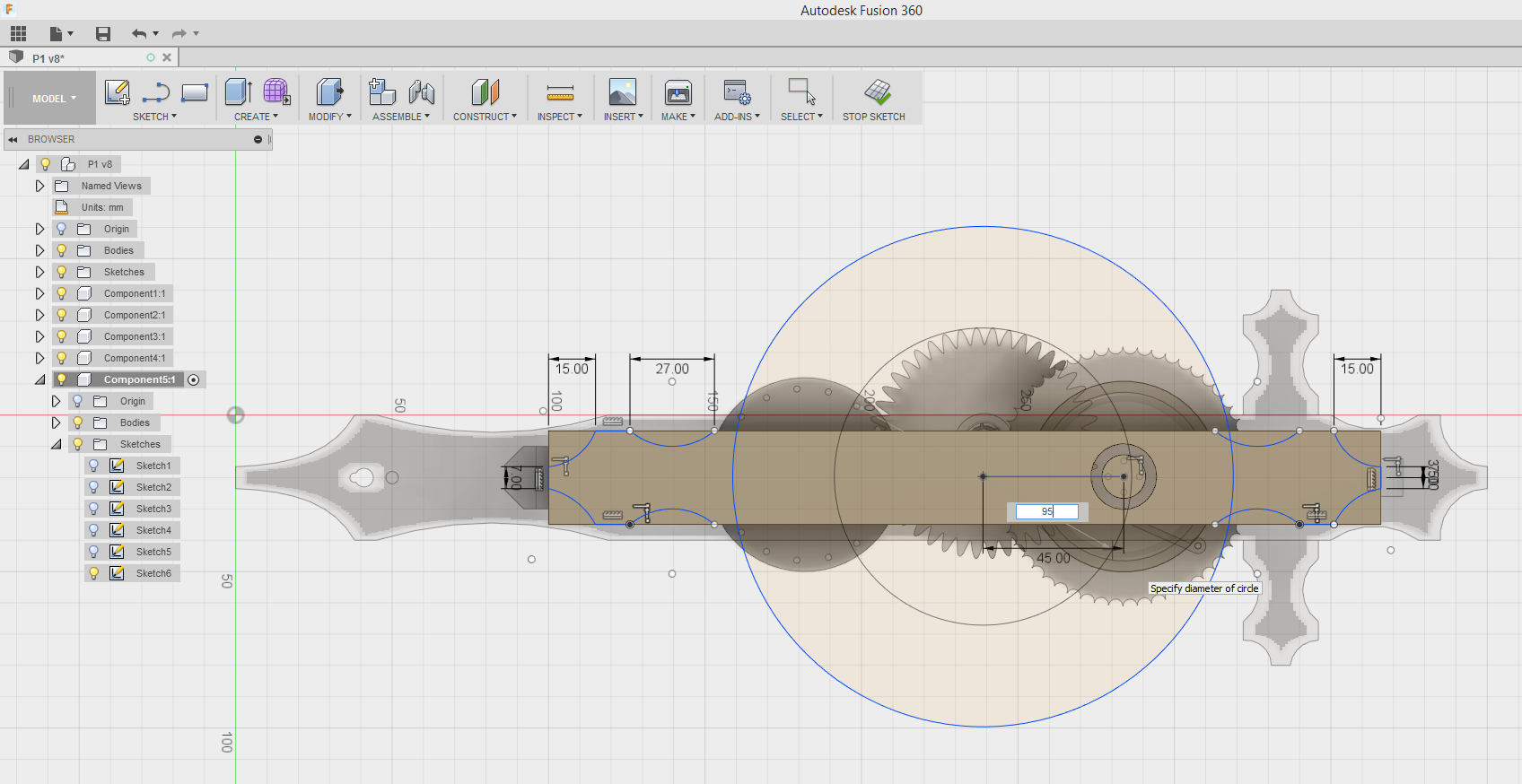Viewport: 1522px width, 784px height.
Task: Collapse the Component5:1 node
Action: pos(39,380)
